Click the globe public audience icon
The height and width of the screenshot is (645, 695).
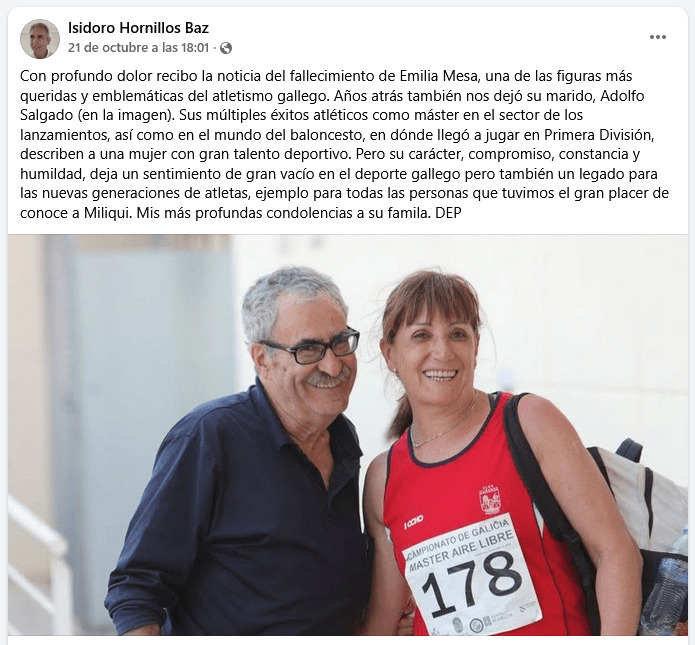click(226, 48)
